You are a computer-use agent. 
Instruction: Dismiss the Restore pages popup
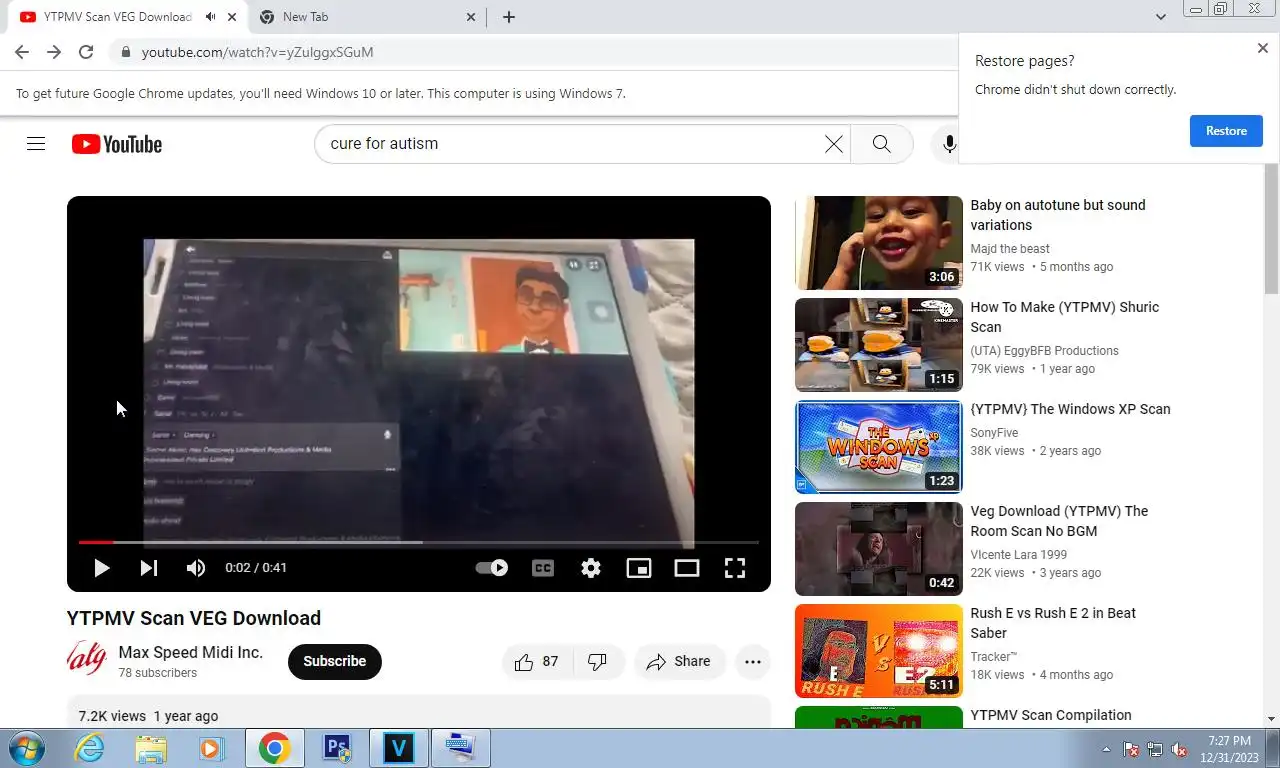[x=1262, y=48]
